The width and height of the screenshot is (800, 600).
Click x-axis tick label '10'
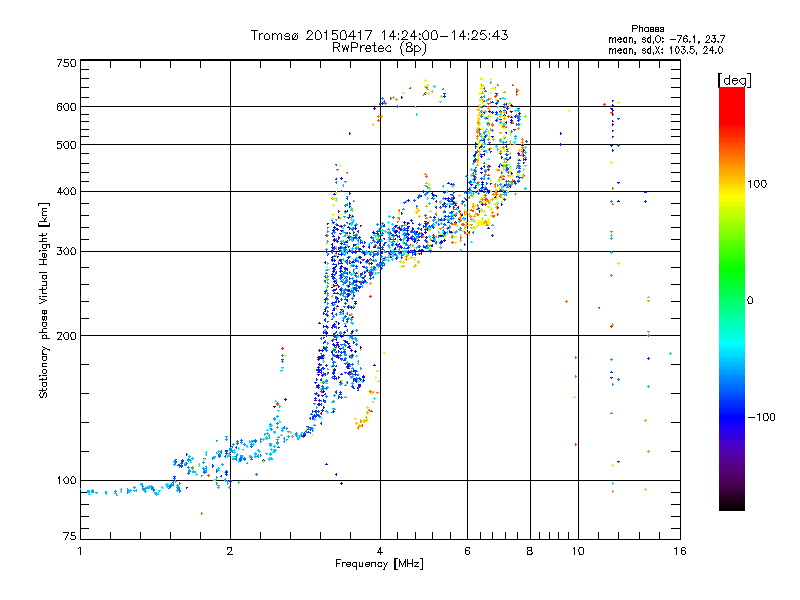pyautogui.click(x=578, y=551)
